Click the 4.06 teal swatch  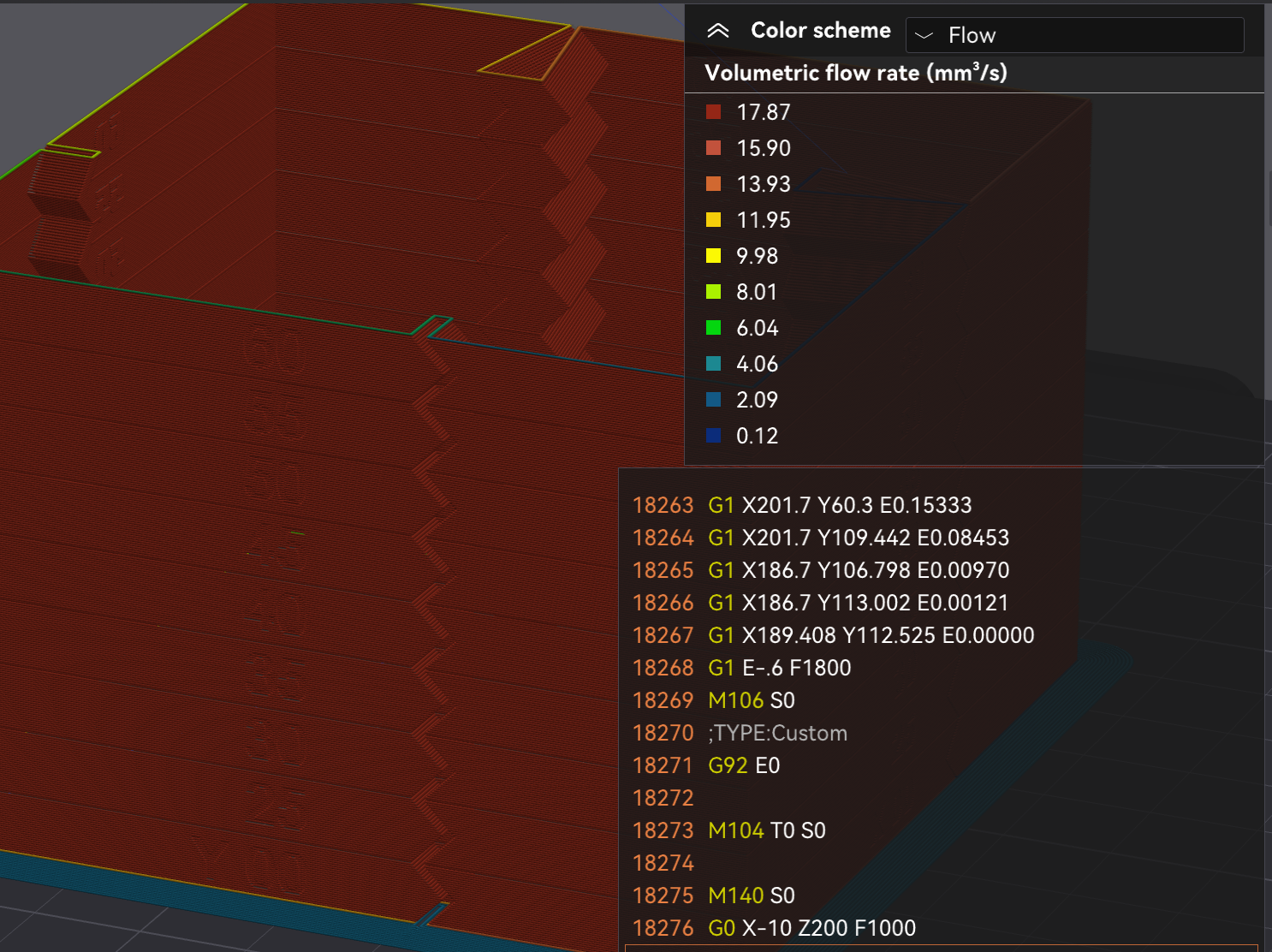(x=713, y=364)
